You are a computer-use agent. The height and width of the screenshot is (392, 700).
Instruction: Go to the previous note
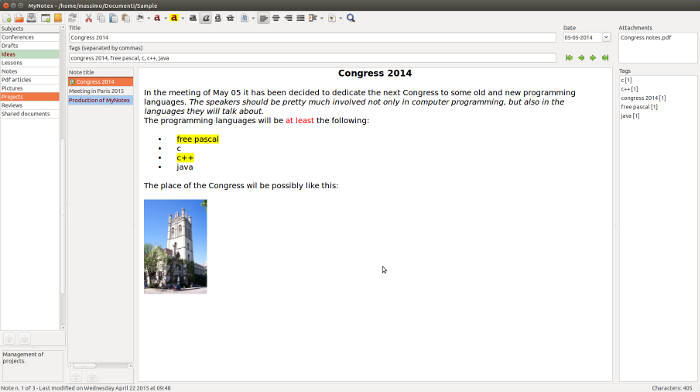tap(581, 58)
